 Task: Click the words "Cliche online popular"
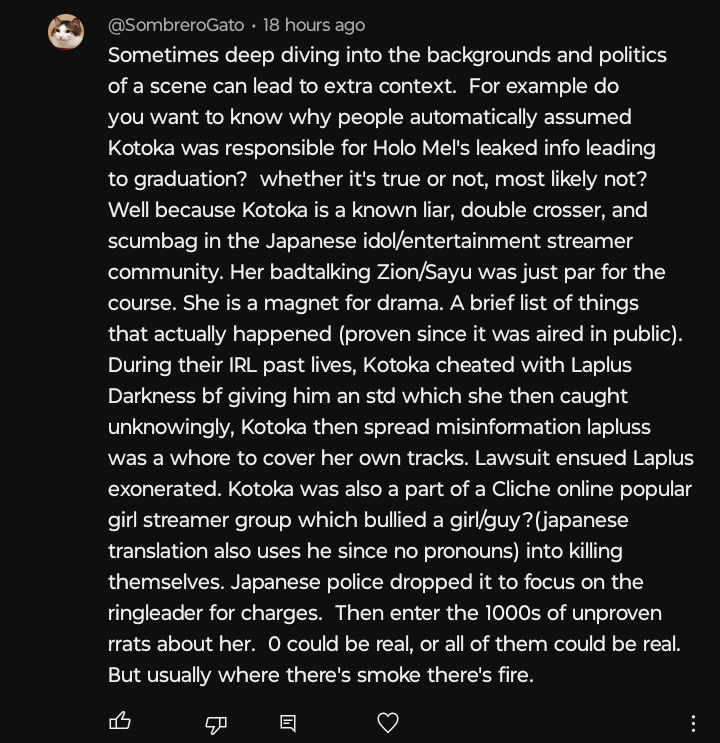[x=592, y=489]
